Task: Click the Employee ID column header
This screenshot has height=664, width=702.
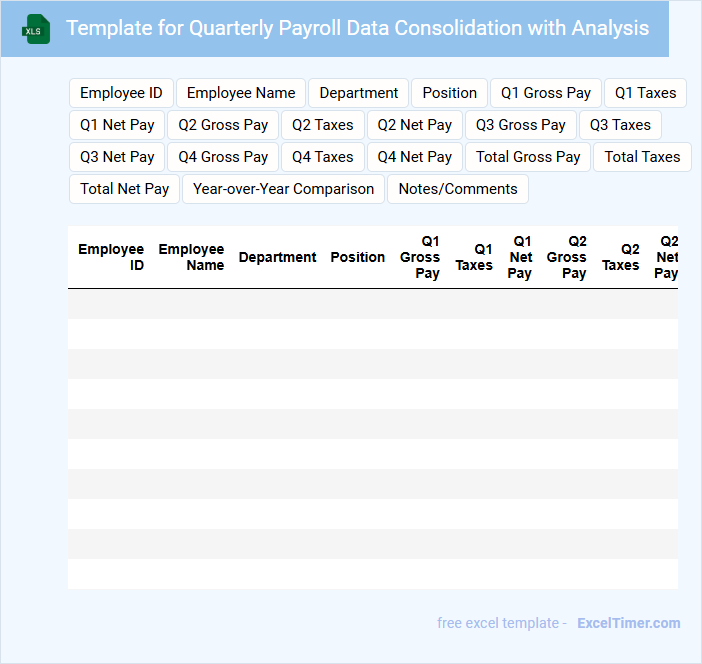Action: [x=111, y=257]
